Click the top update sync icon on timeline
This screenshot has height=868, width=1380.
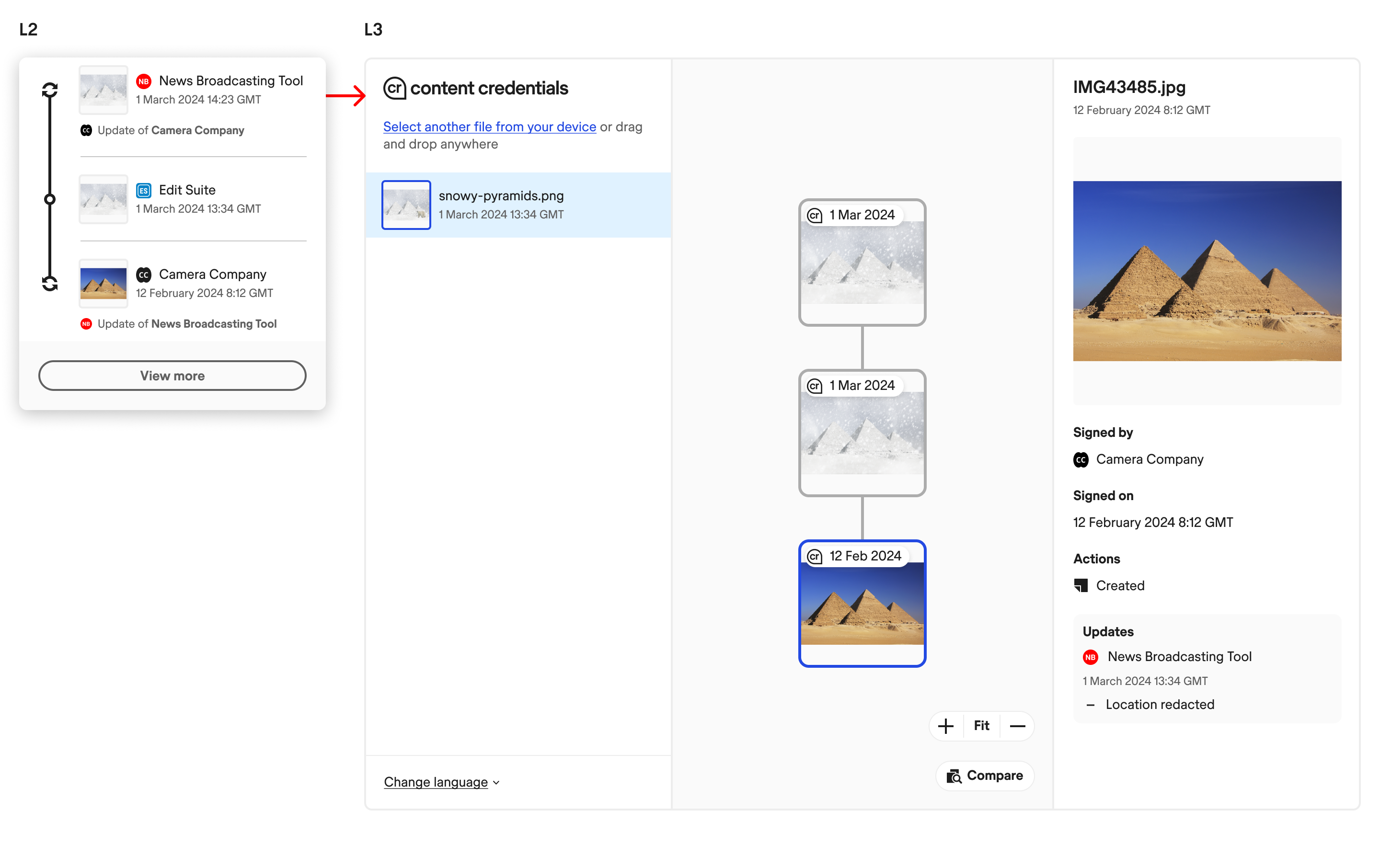click(50, 90)
